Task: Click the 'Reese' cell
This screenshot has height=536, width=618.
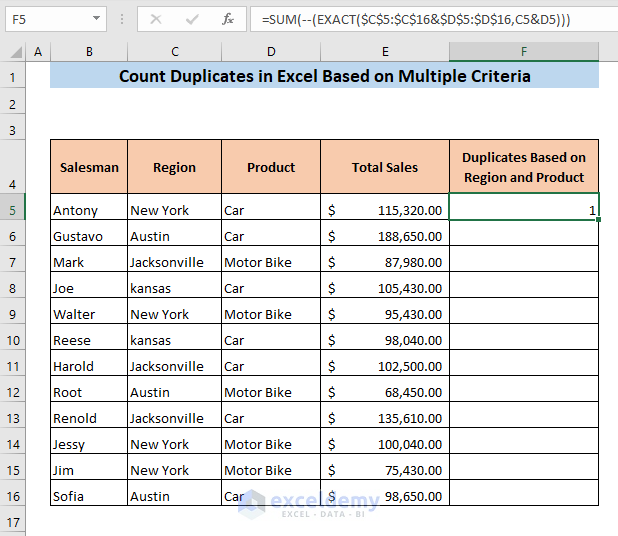Action: click(89, 337)
